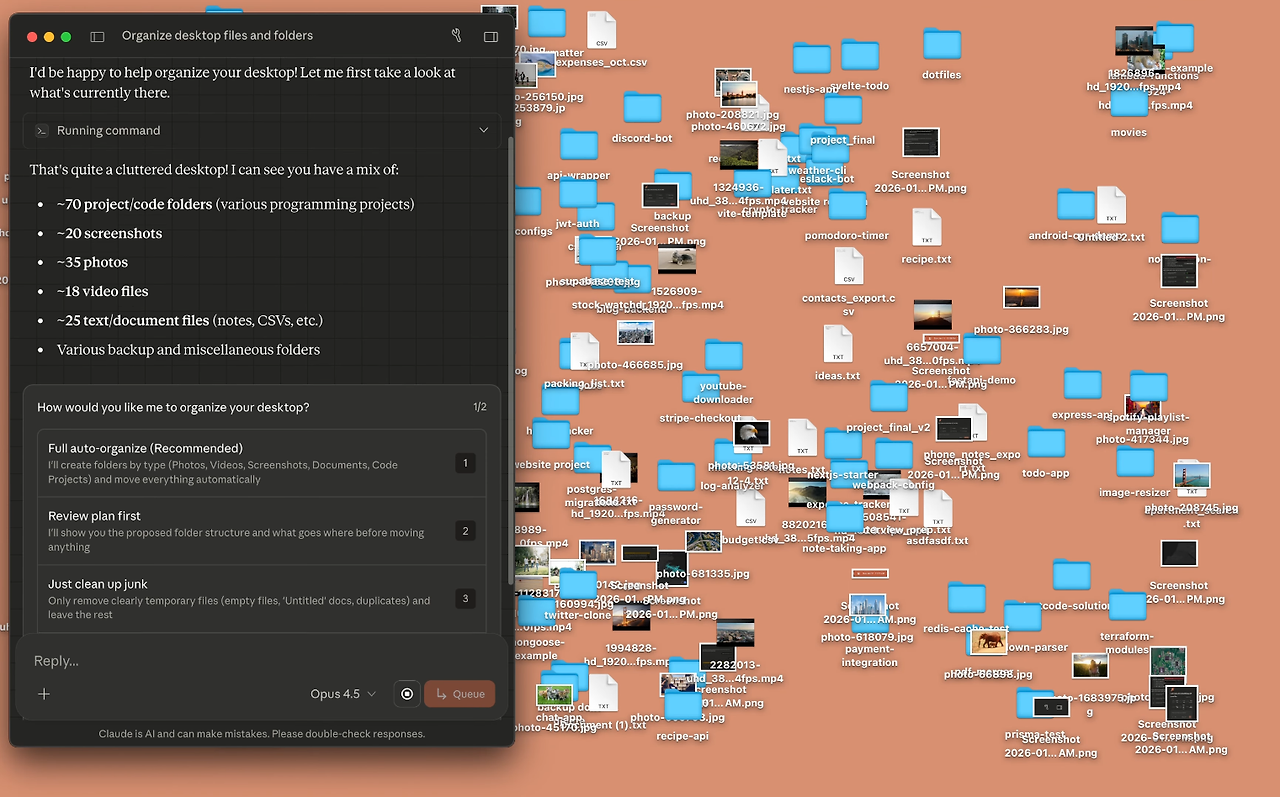Click the plus attachment icon
This screenshot has height=797, width=1280.
(x=44, y=694)
